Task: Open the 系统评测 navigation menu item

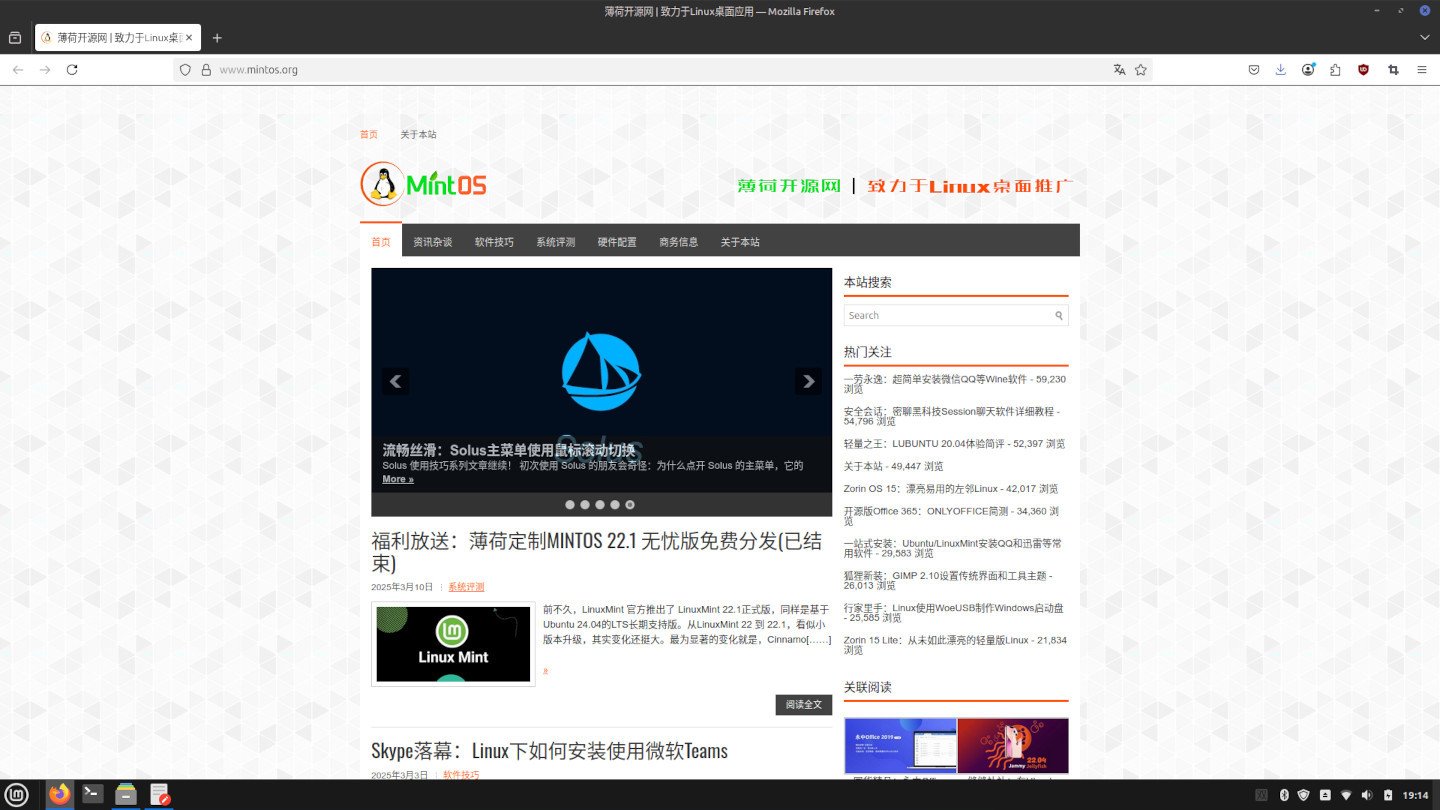Action: (556, 242)
